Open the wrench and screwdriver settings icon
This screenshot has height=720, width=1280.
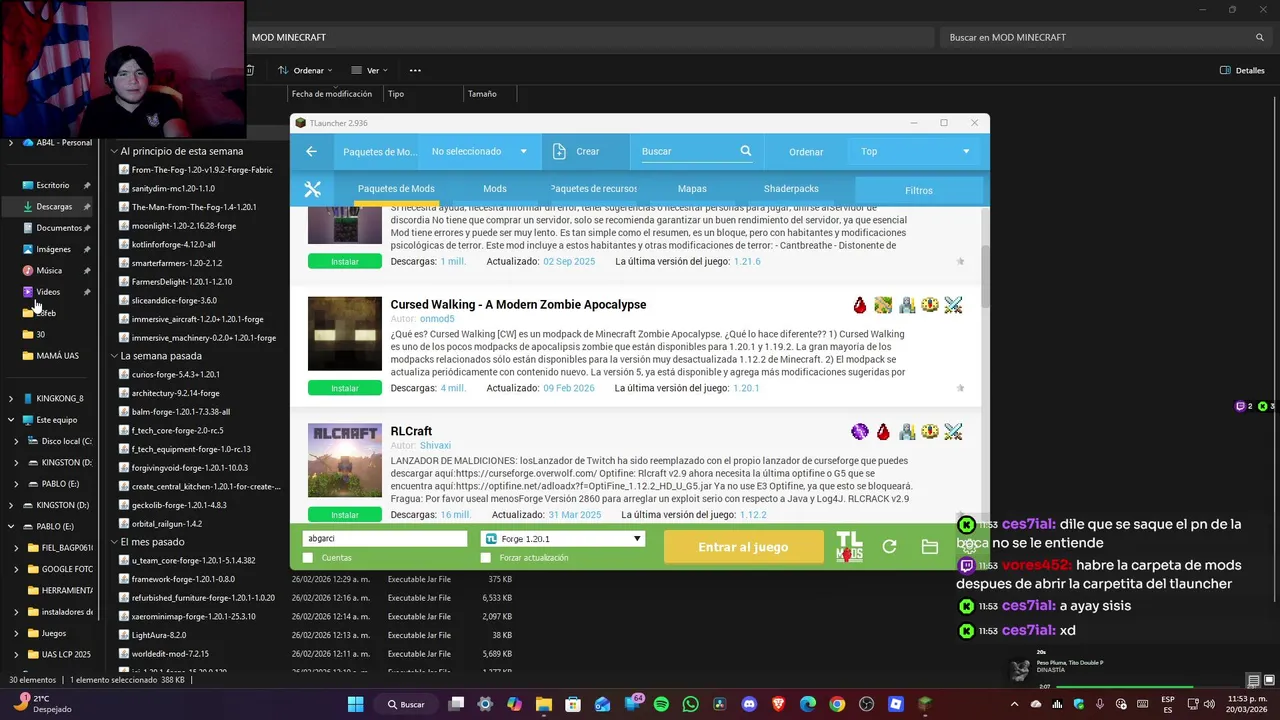click(312, 189)
